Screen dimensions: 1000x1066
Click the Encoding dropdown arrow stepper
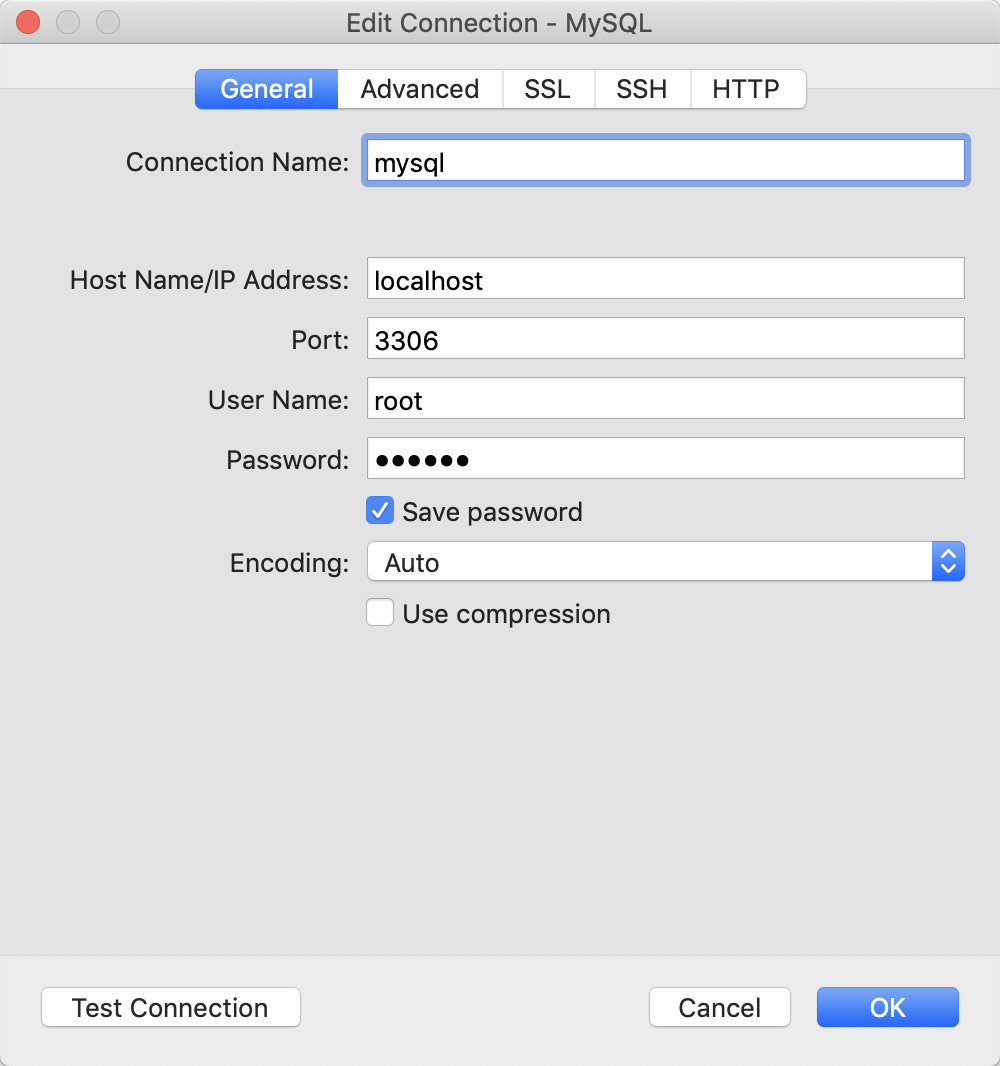coord(948,562)
